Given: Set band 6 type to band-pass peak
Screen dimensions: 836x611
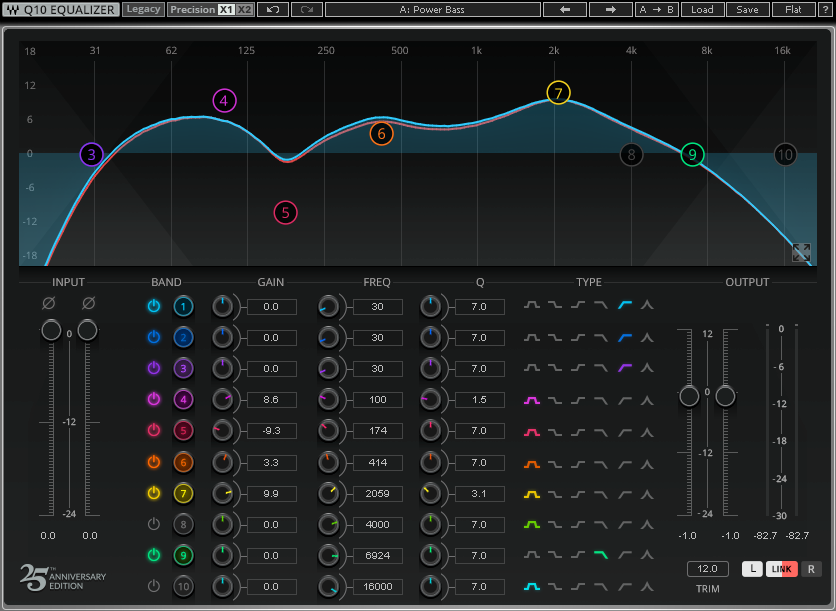Looking at the screenshot, I should (x=647, y=463).
